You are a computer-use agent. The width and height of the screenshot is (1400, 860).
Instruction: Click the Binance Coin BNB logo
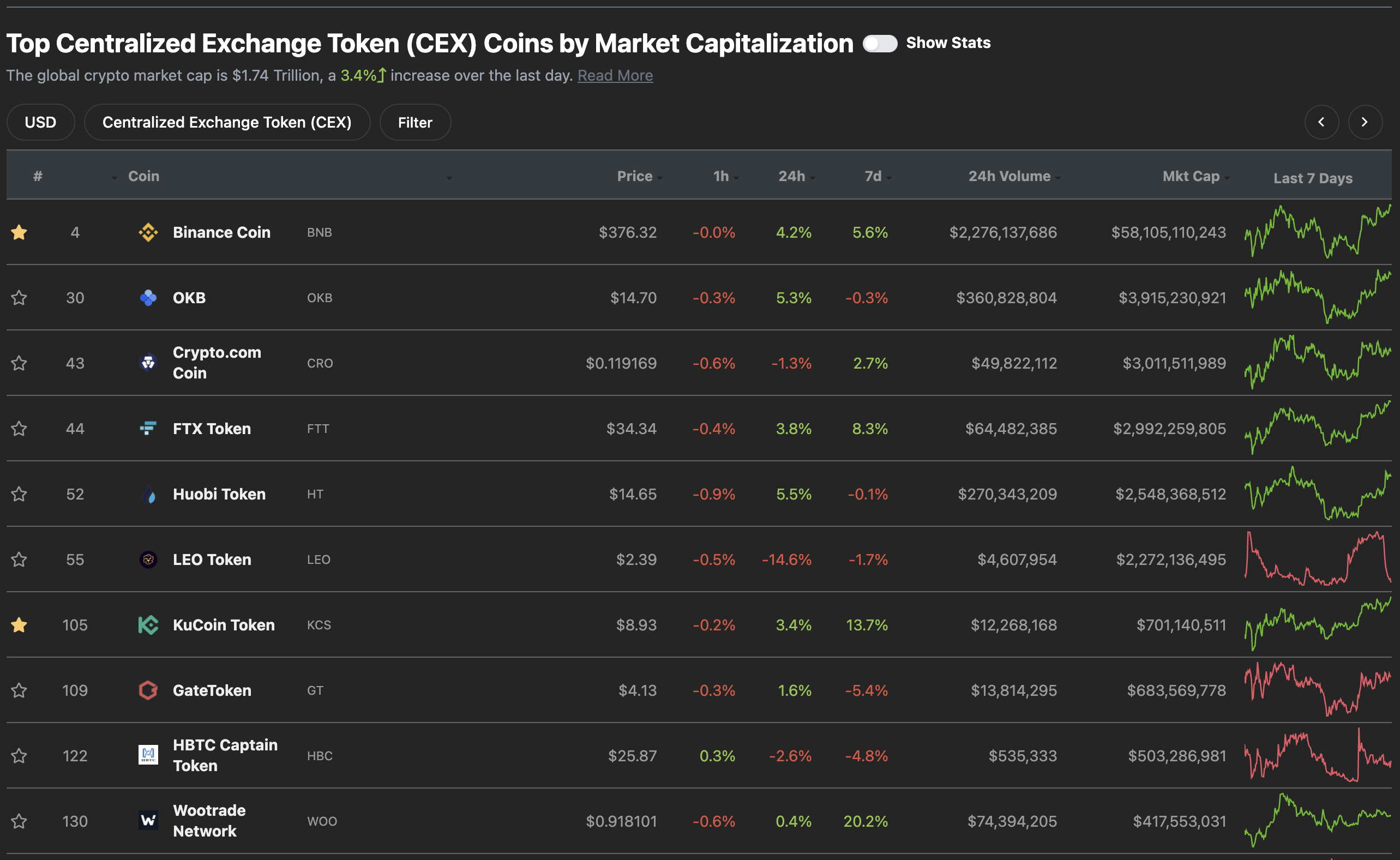148,232
